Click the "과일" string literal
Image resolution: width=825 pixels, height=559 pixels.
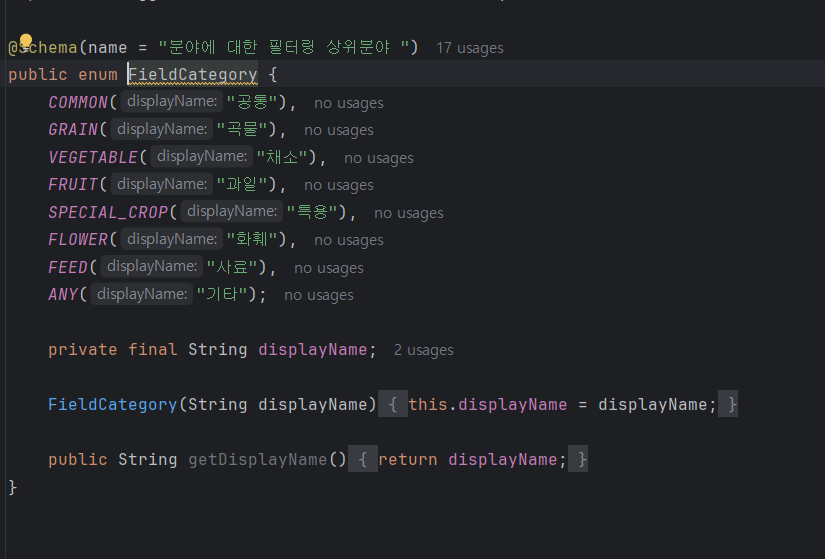242,184
